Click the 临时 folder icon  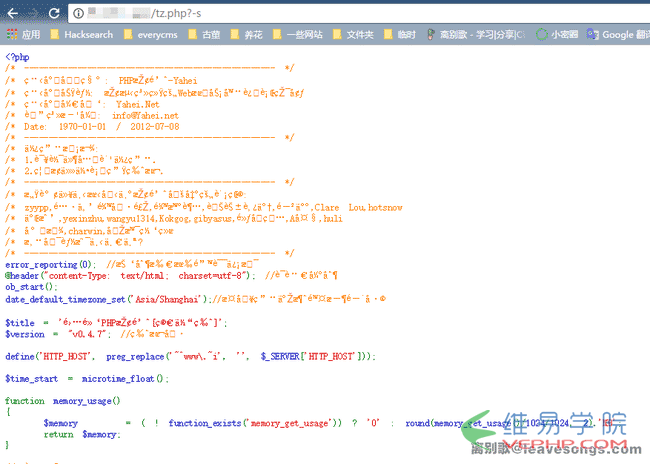click(388, 34)
